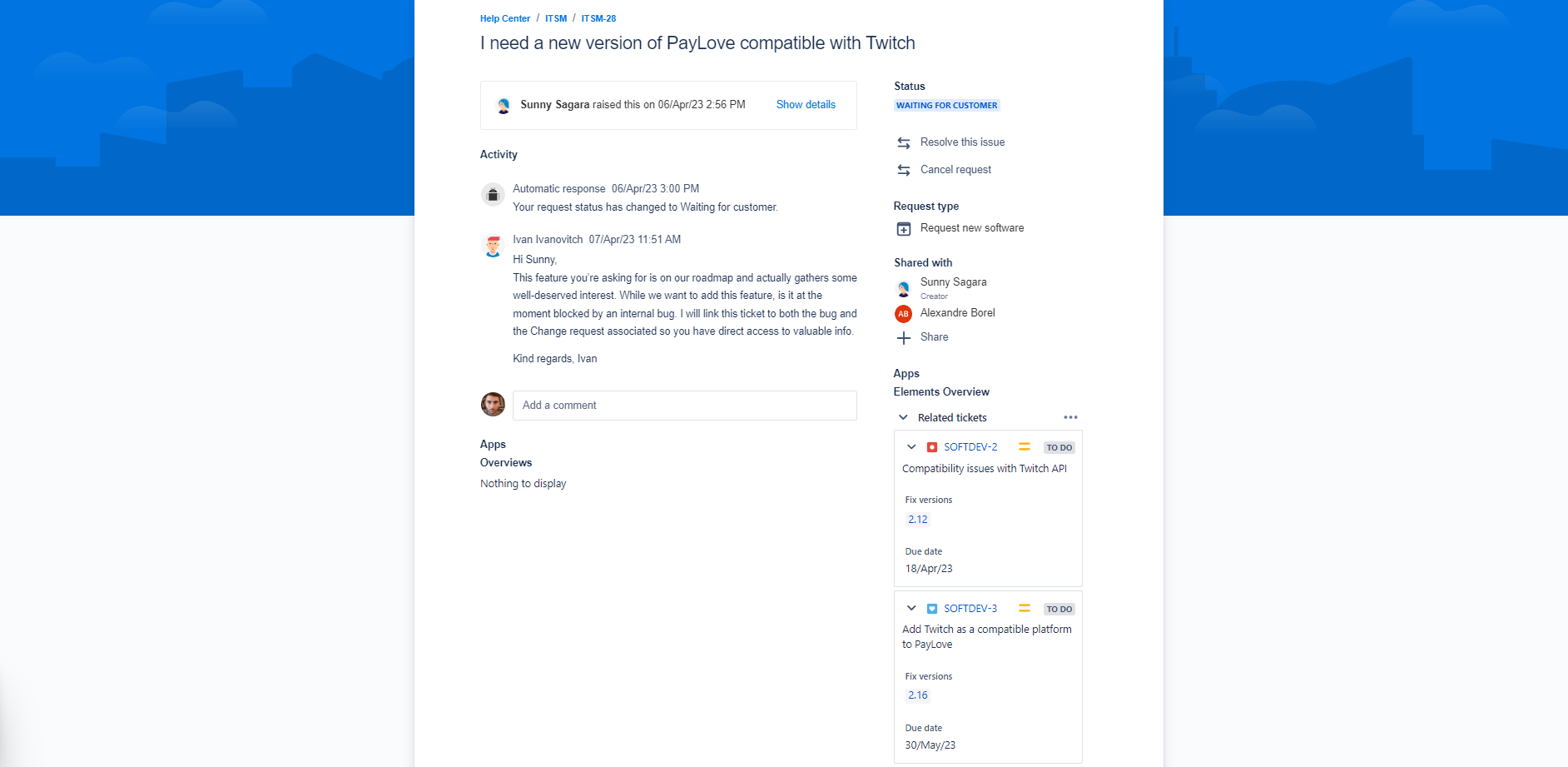Click the Request new software type icon

[903, 229]
